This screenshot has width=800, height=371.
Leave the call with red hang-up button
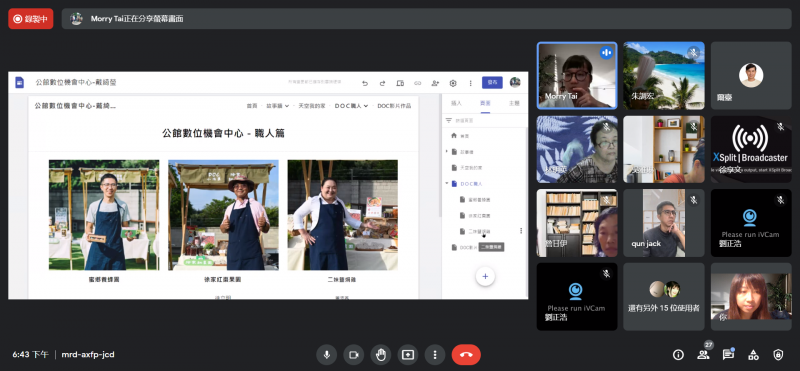coord(466,355)
